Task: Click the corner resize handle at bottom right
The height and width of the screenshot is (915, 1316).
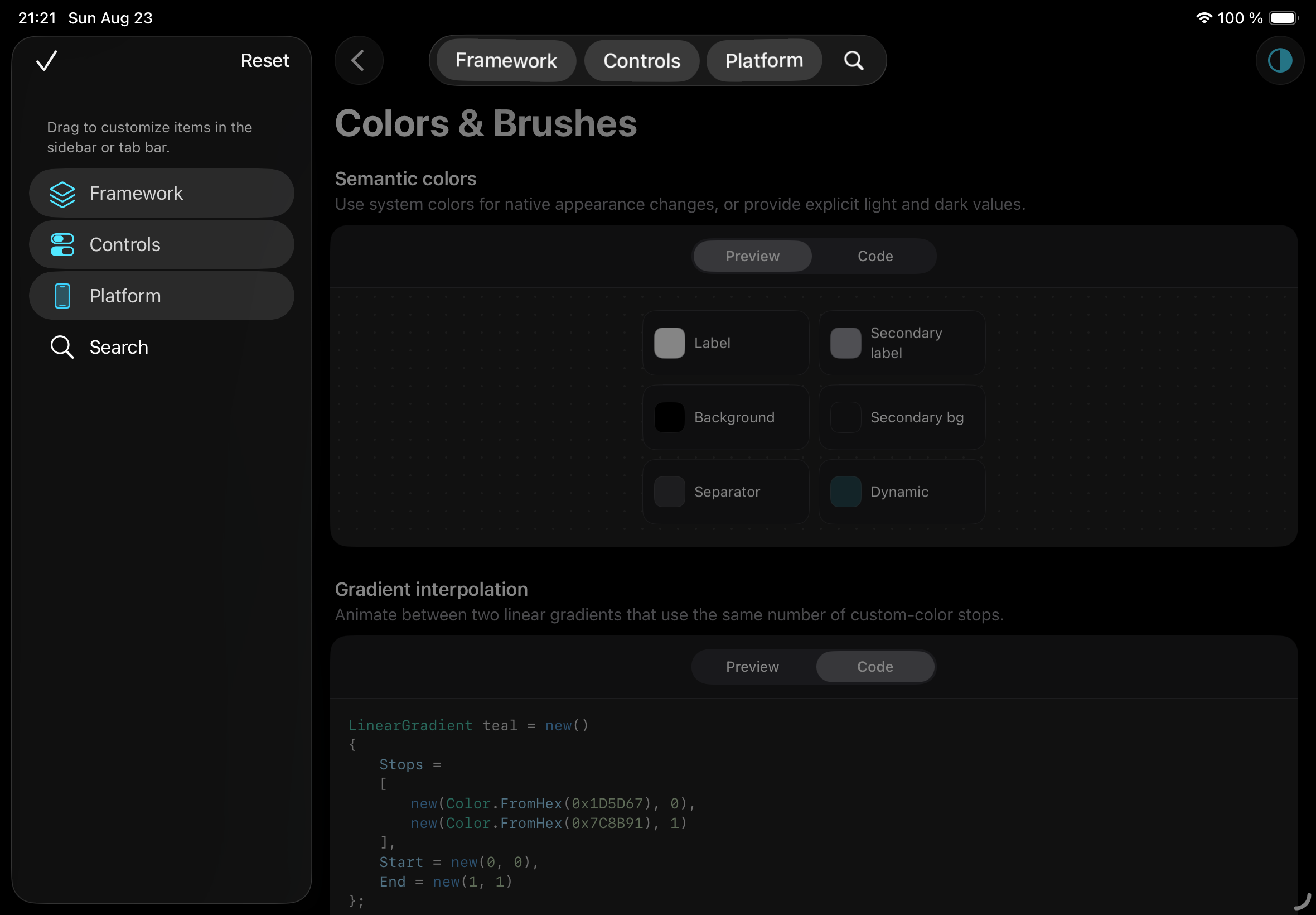Action: point(1302,901)
